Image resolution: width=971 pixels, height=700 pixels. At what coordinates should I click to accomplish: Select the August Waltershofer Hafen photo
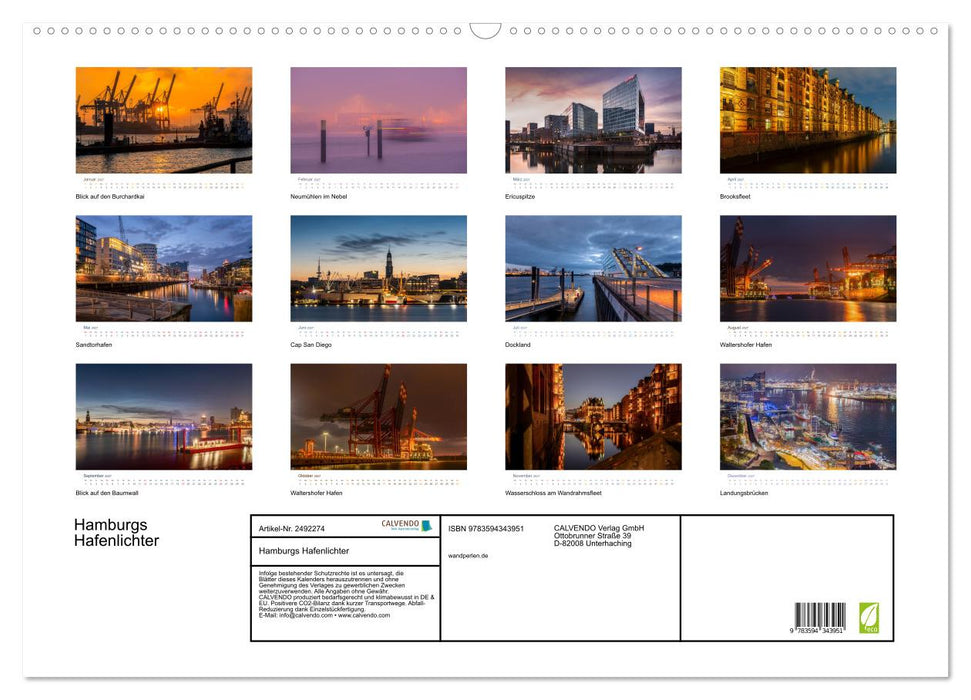(808, 268)
